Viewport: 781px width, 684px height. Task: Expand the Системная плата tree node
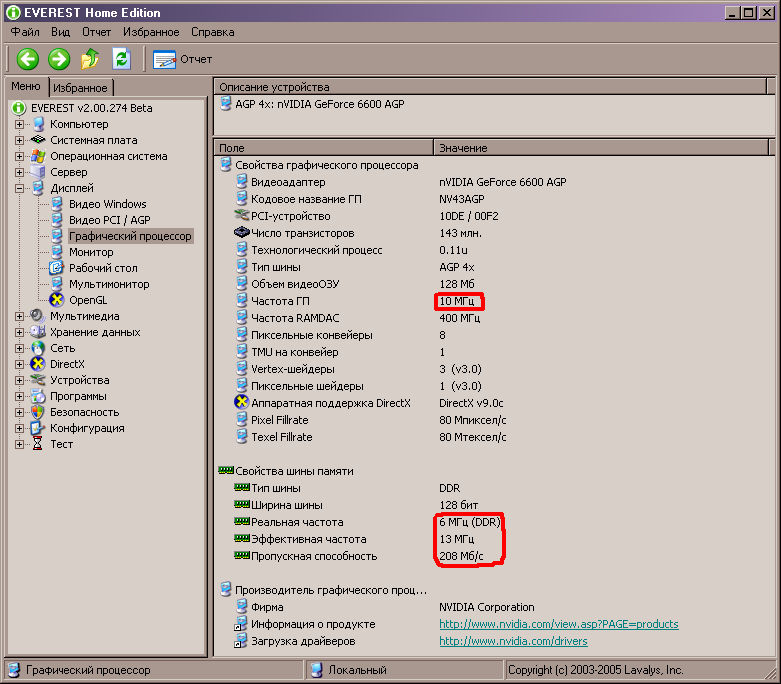pyautogui.click(x=19, y=140)
